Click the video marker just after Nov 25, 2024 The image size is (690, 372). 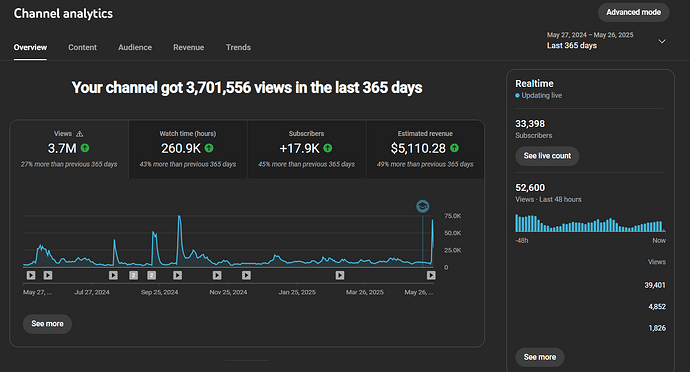tap(246, 275)
